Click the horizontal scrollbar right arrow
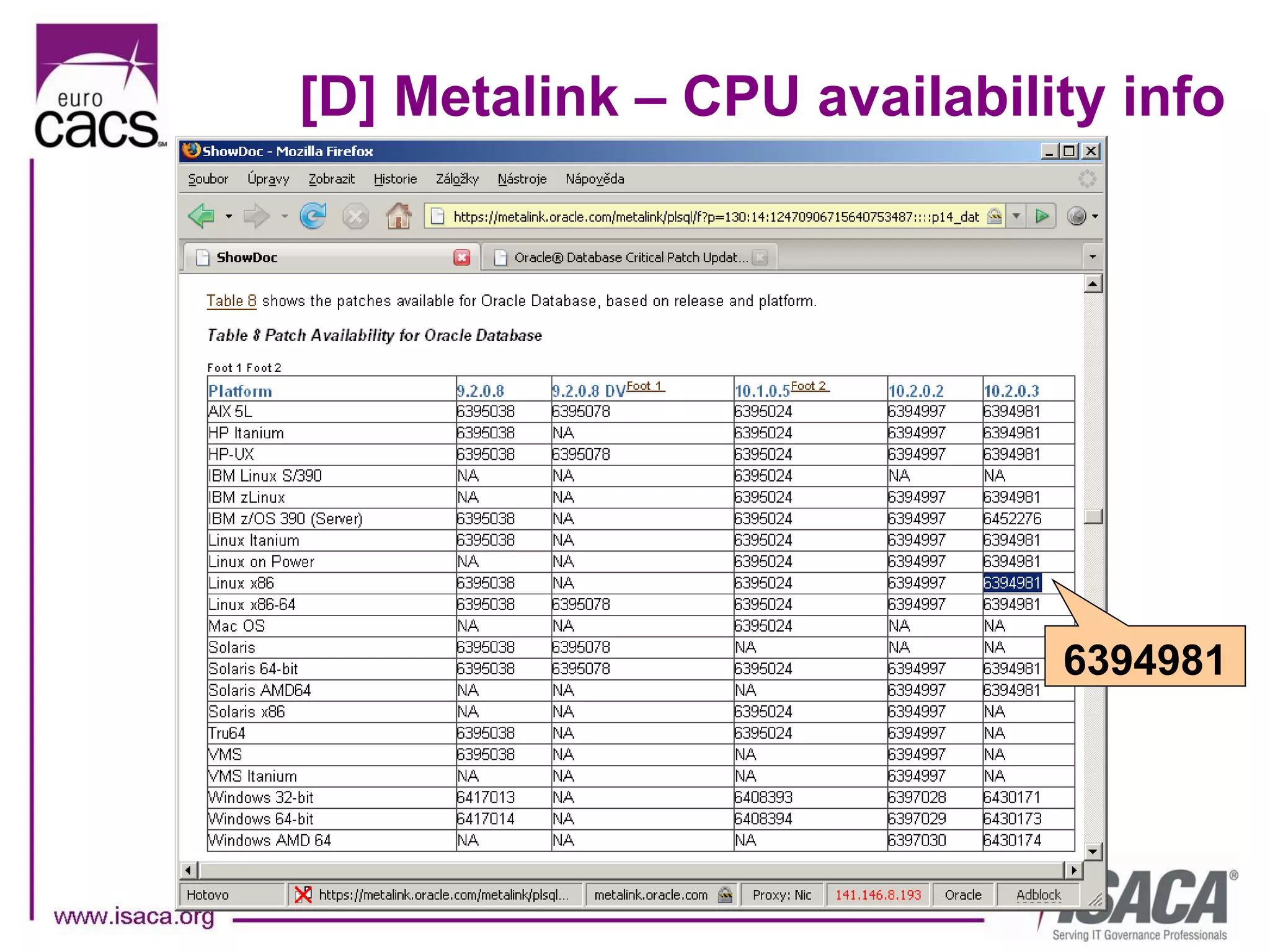 click(1074, 870)
